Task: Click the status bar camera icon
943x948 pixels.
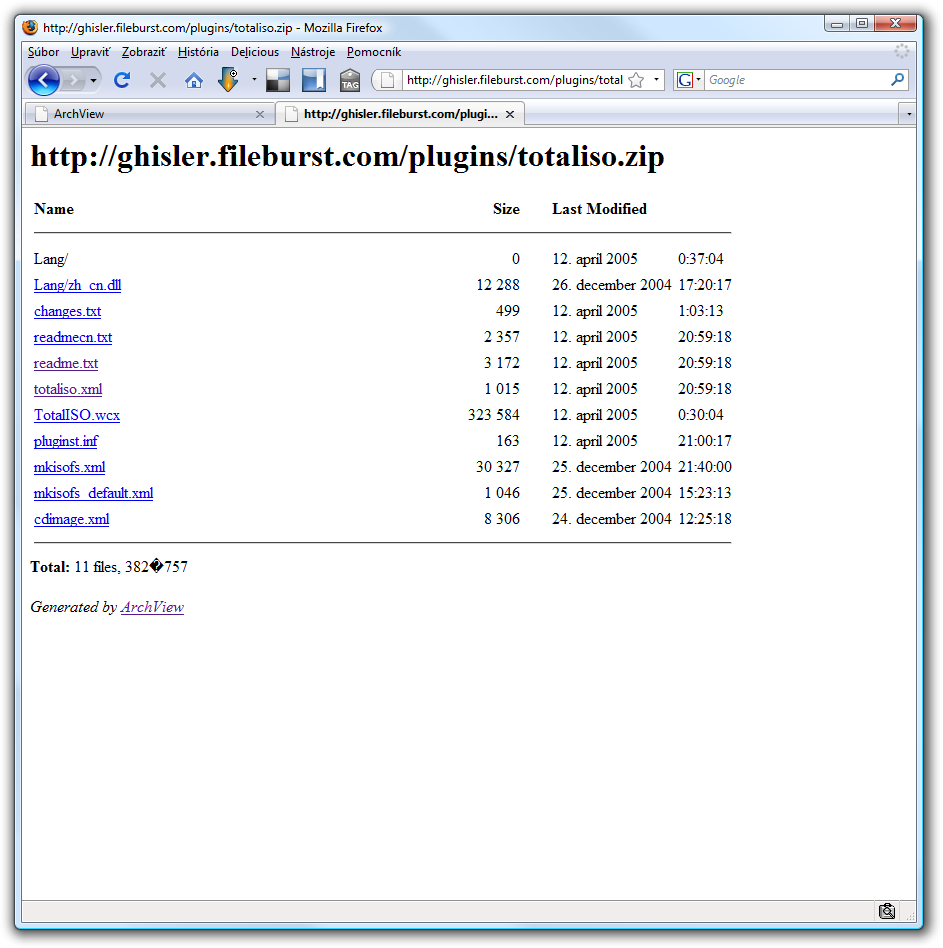Action: [887, 911]
